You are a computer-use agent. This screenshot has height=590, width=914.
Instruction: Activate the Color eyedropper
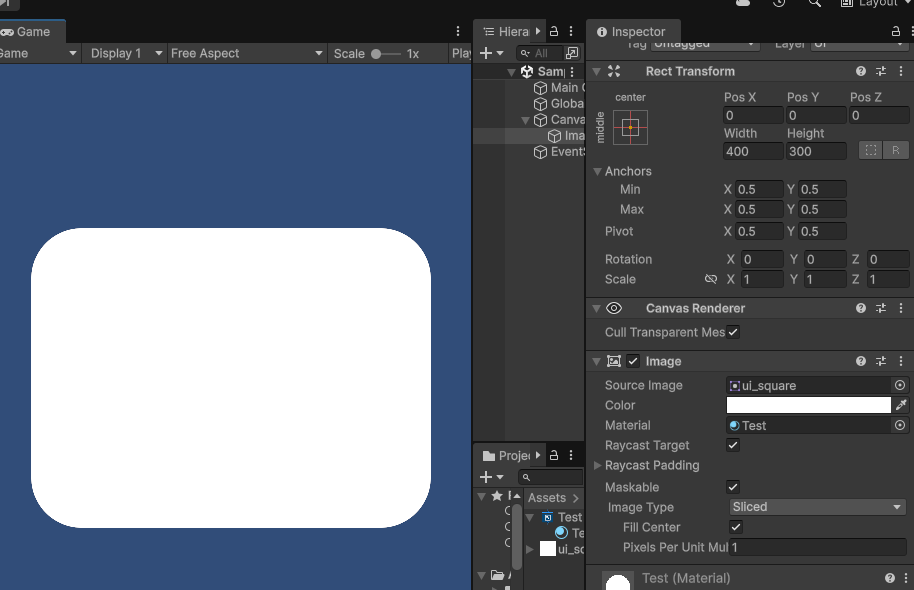click(901, 405)
